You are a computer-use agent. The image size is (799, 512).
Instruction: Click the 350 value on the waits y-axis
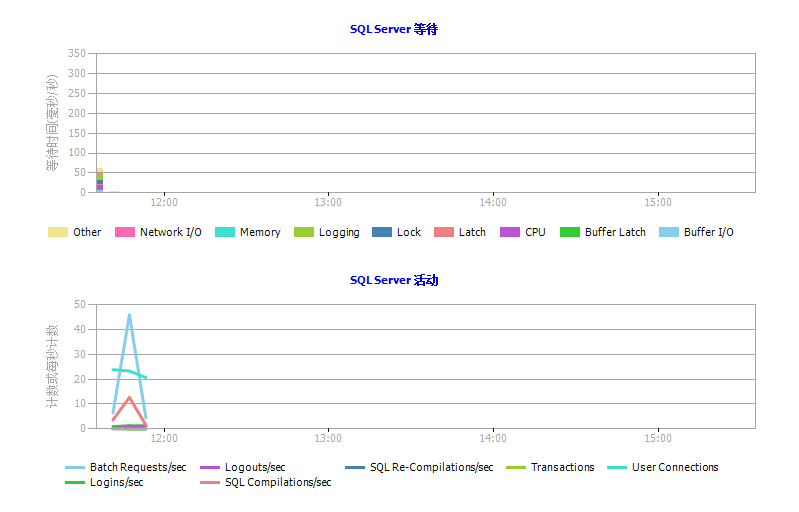pyautogui.click(x=77, y=53)
